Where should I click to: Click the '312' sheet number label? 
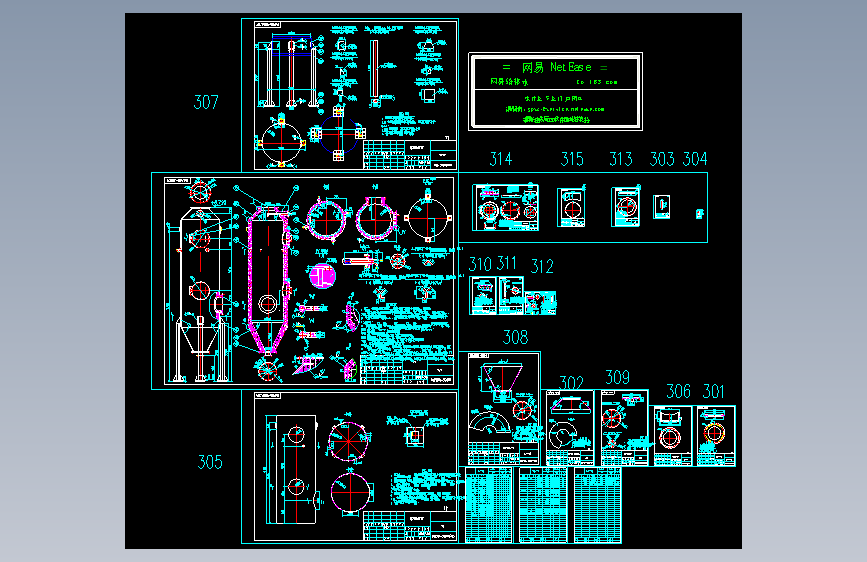point(542,267)
